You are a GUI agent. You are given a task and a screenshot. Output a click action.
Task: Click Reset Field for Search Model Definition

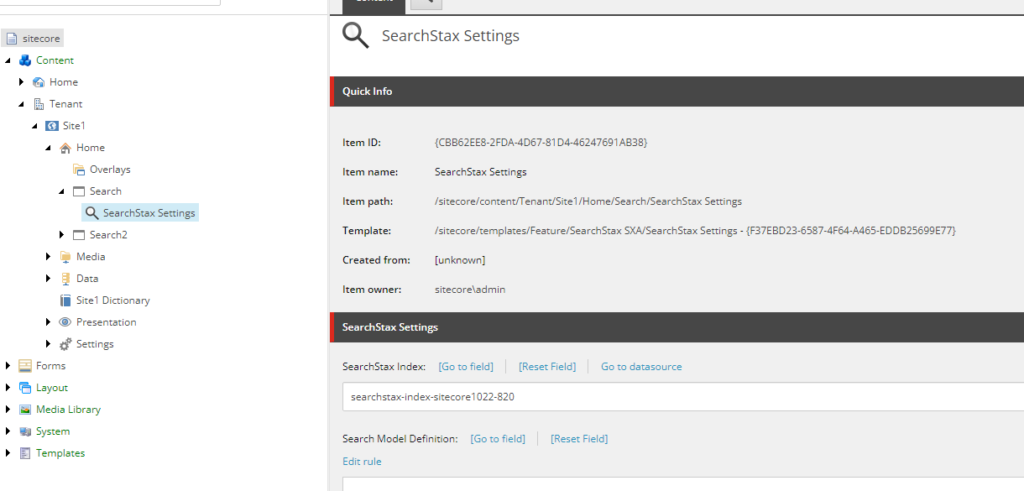tap(579, 439)
